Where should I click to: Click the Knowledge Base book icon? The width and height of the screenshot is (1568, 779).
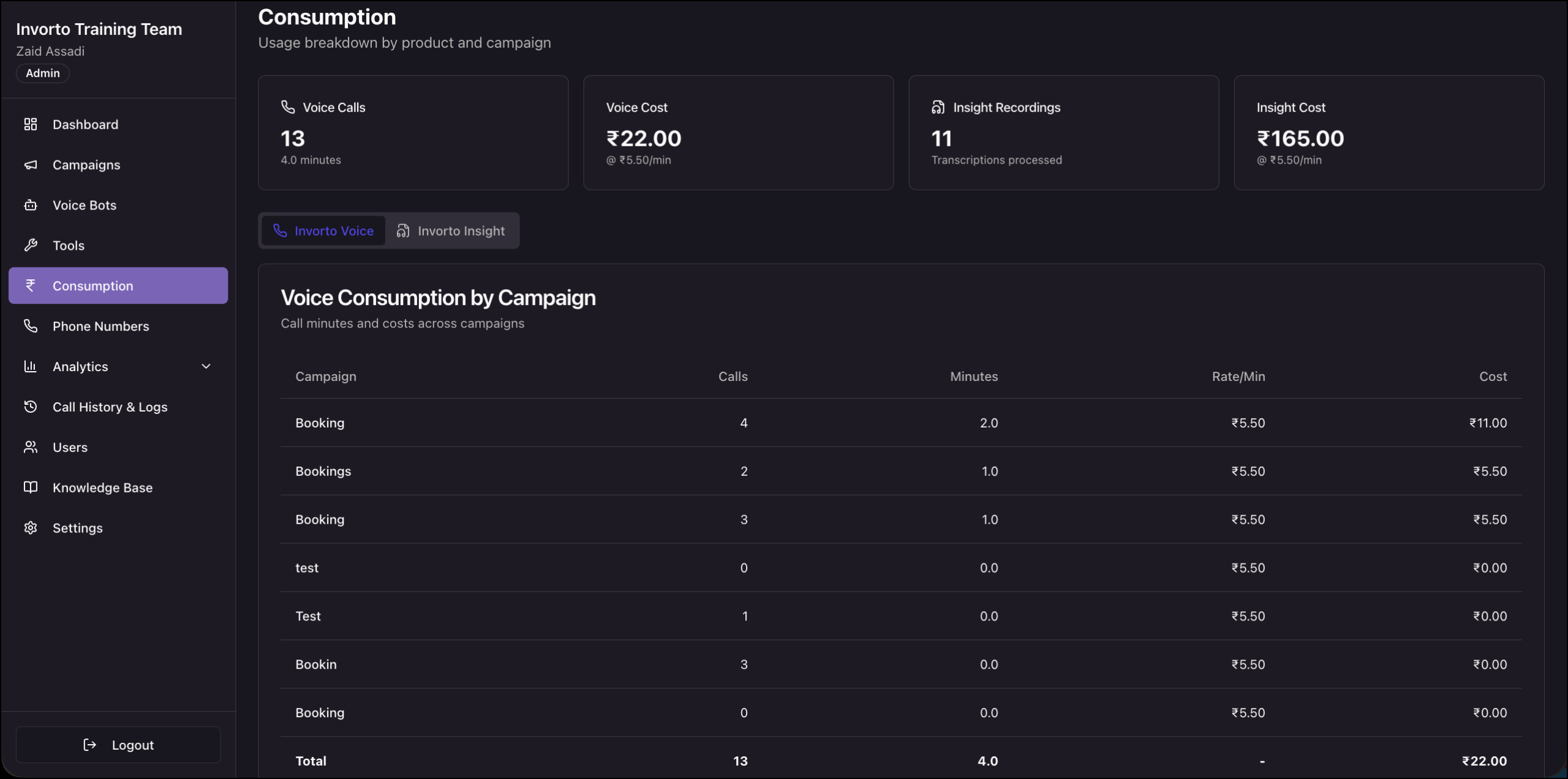(x=31, y=487)
